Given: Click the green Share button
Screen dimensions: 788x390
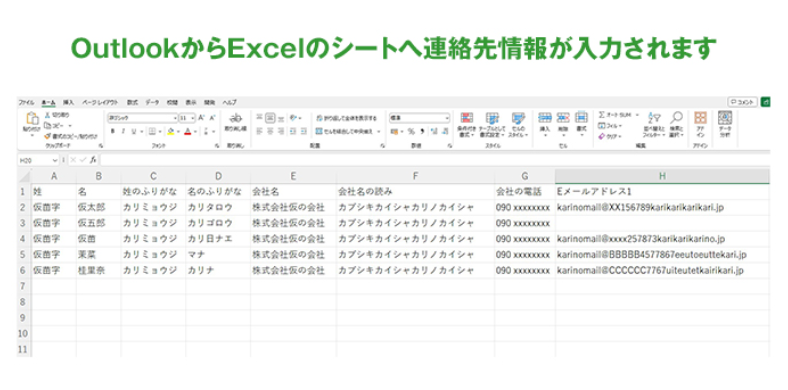Looking at the screenshot, I should pos(765,102).
